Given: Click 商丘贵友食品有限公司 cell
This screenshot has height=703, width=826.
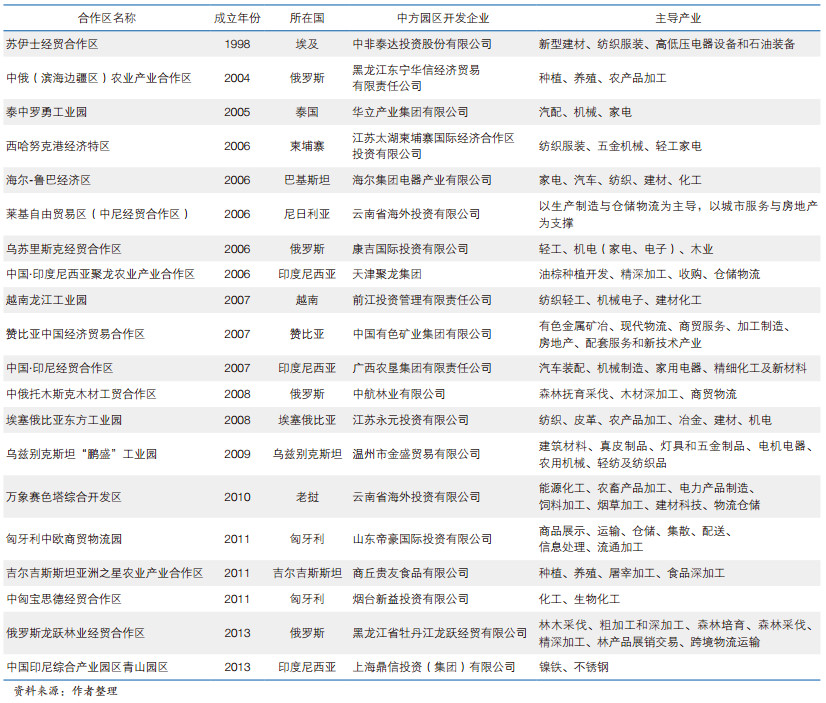Looking at the screenshot, I should coord(410,573).
